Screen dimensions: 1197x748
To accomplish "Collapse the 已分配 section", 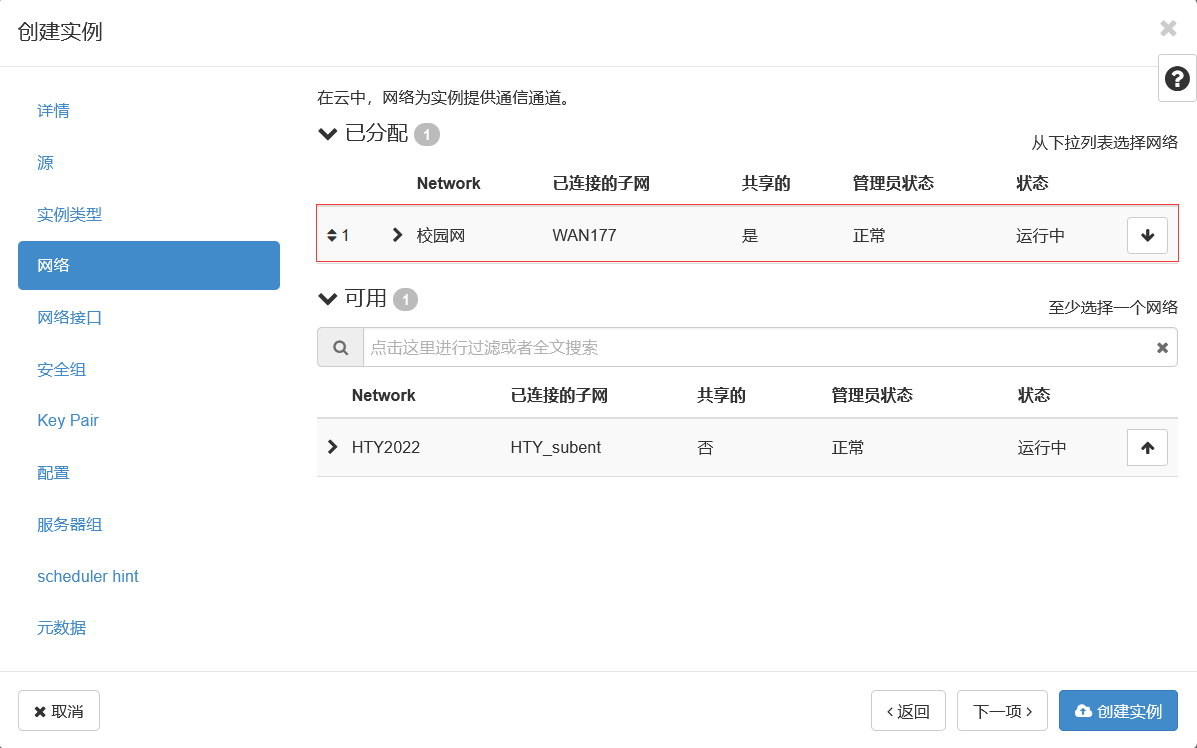I will (327, 134).
